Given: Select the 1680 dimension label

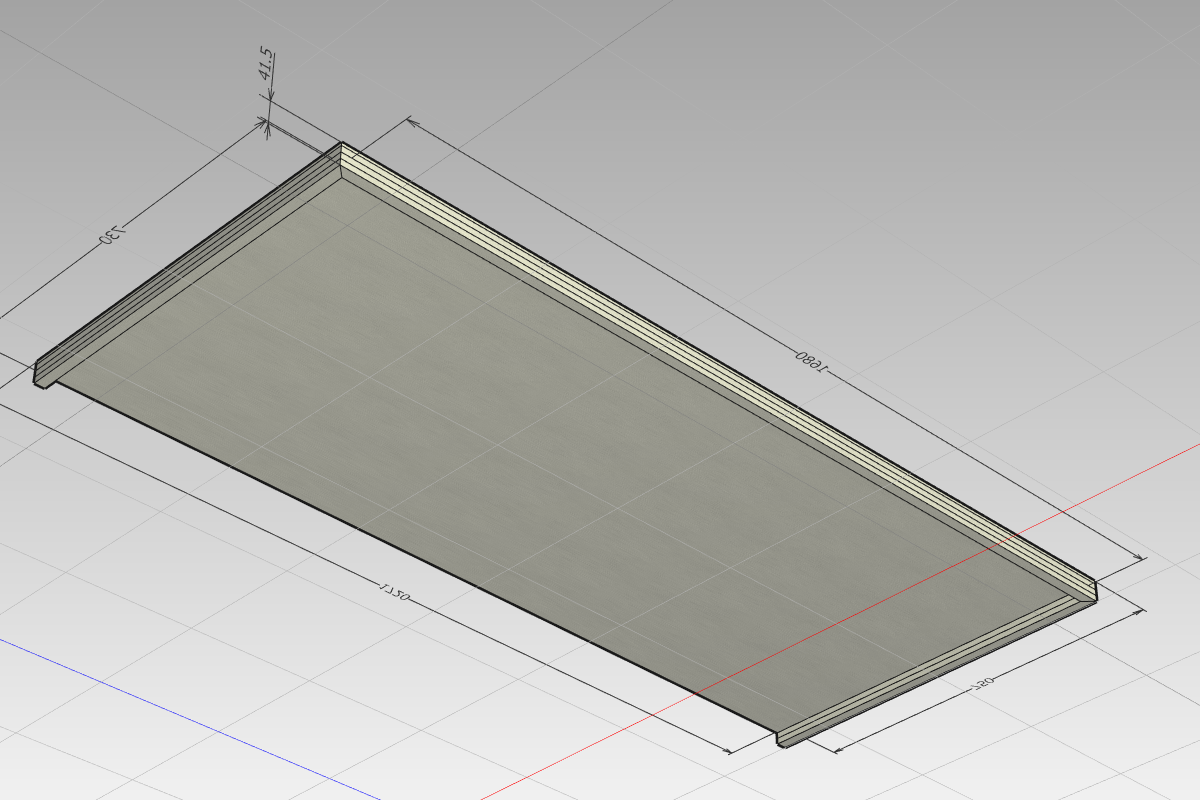Looking at the screenshot, I should coord(812,361).
